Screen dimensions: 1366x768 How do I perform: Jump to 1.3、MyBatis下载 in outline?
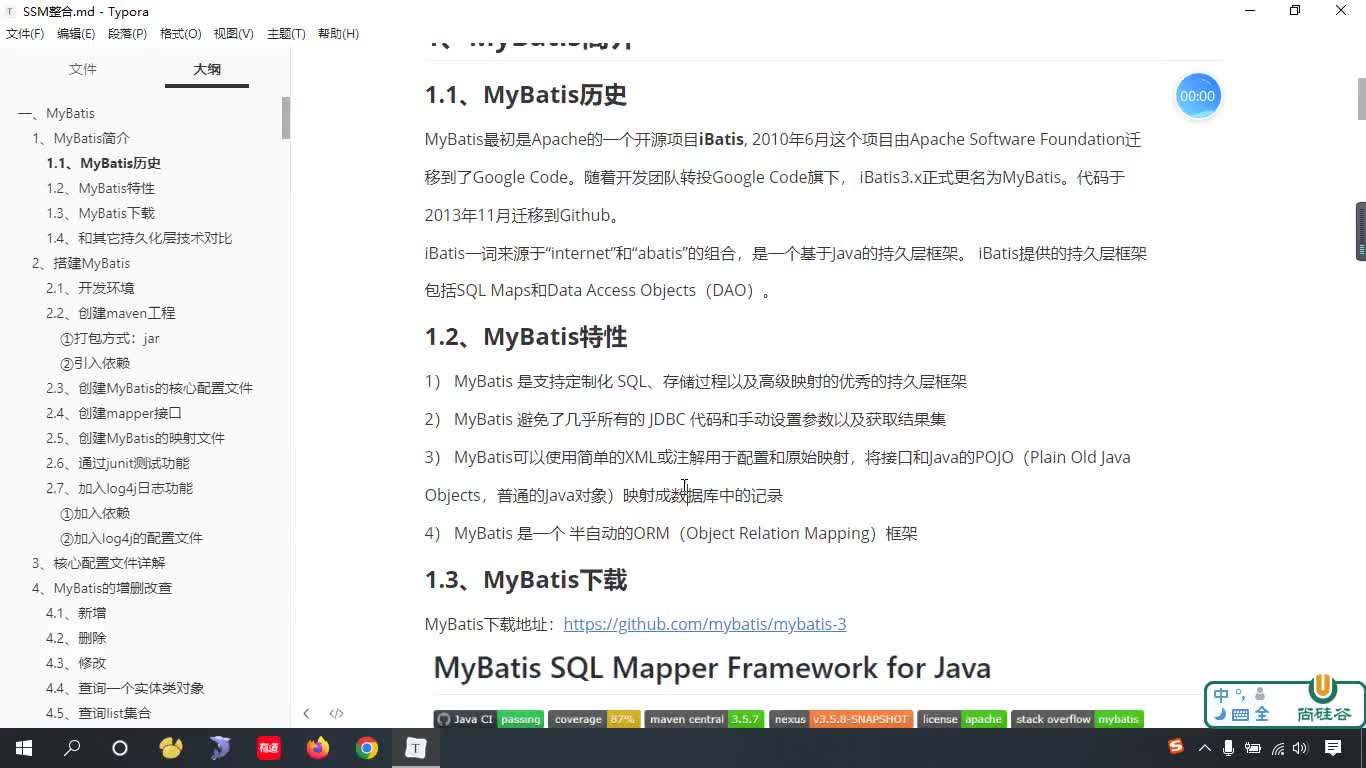[100, 213]
